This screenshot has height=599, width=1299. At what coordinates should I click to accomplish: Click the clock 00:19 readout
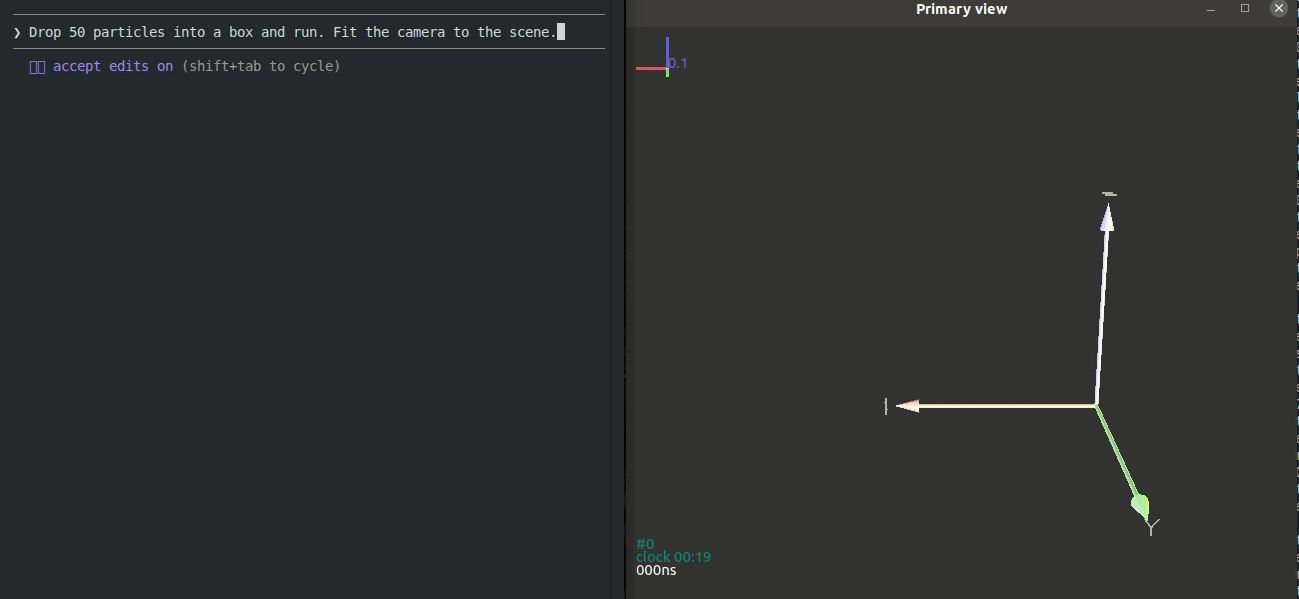click(673, 557)
